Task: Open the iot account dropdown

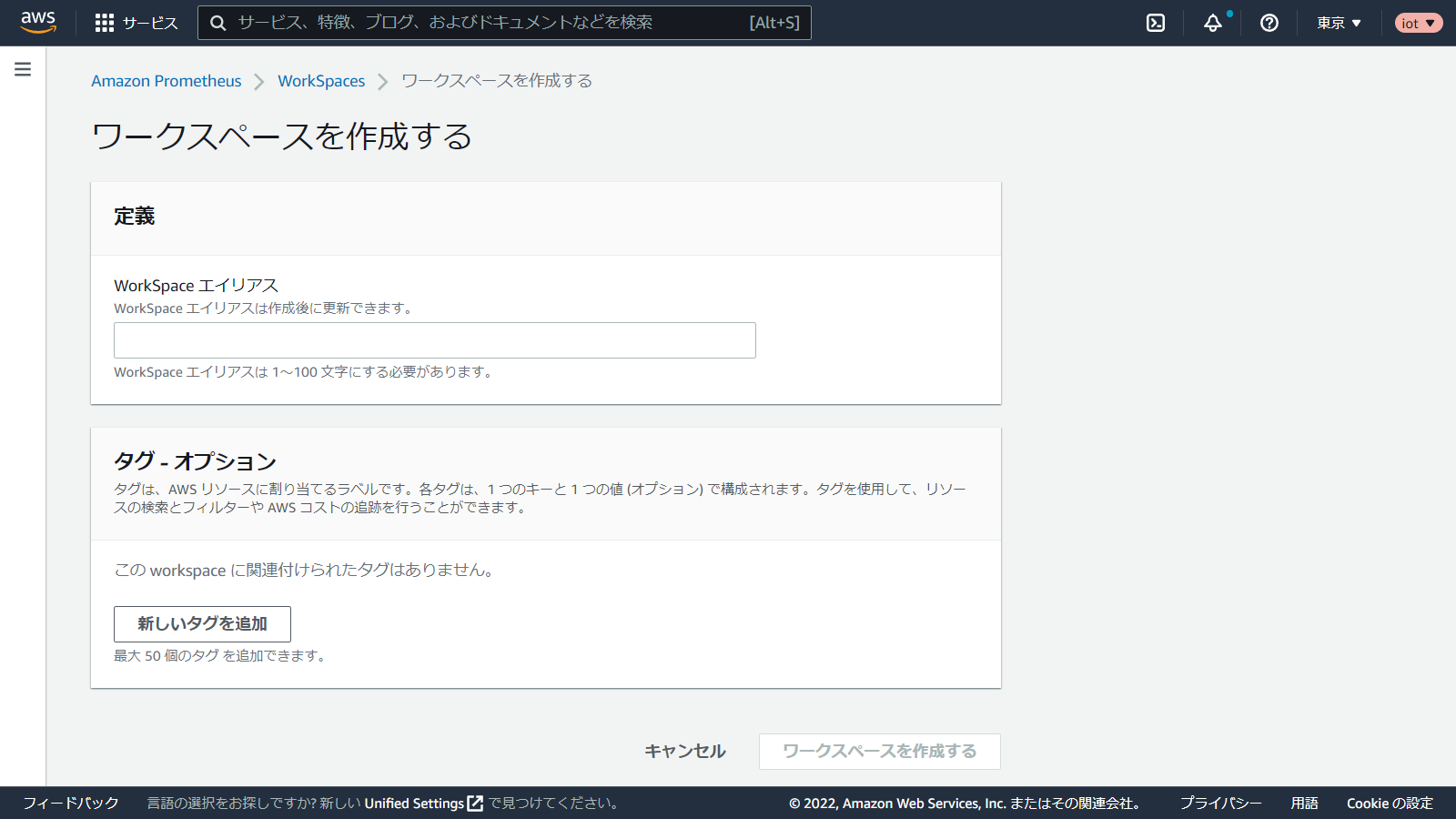Action: pyautogui.click(x=1418, y=23)
